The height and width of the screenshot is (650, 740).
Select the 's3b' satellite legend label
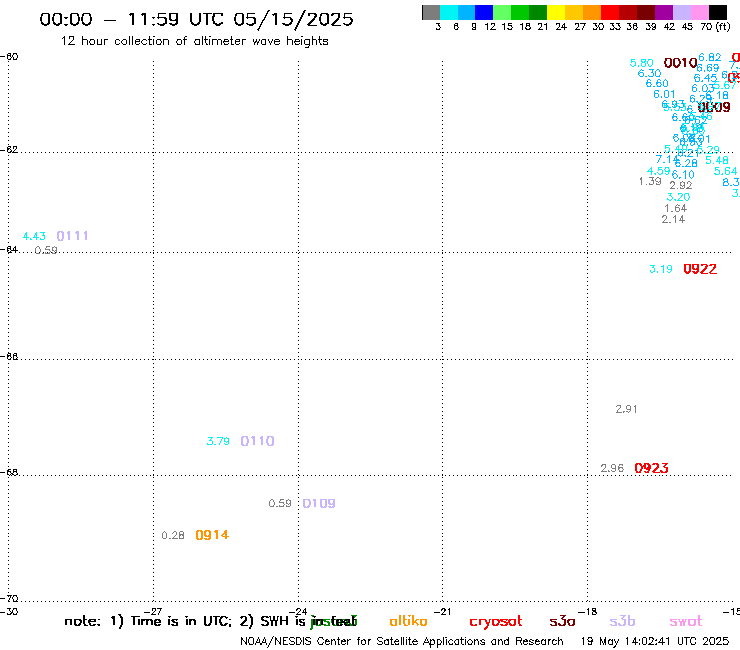pyautogui.click(x=622, y=622)
